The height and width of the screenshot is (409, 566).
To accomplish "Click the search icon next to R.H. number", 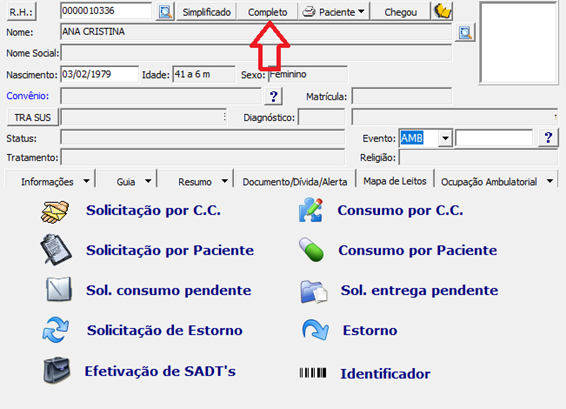I will tap(165, 12).
